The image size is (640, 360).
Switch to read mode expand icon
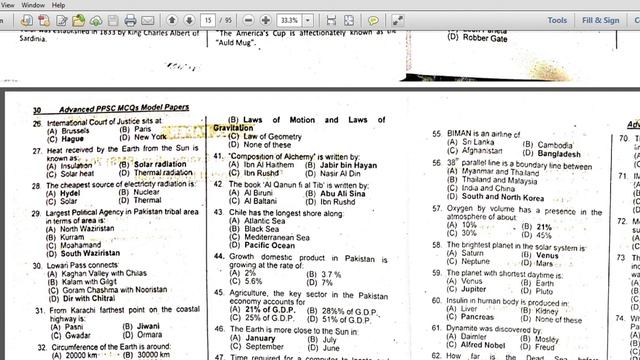click(398, 20)
